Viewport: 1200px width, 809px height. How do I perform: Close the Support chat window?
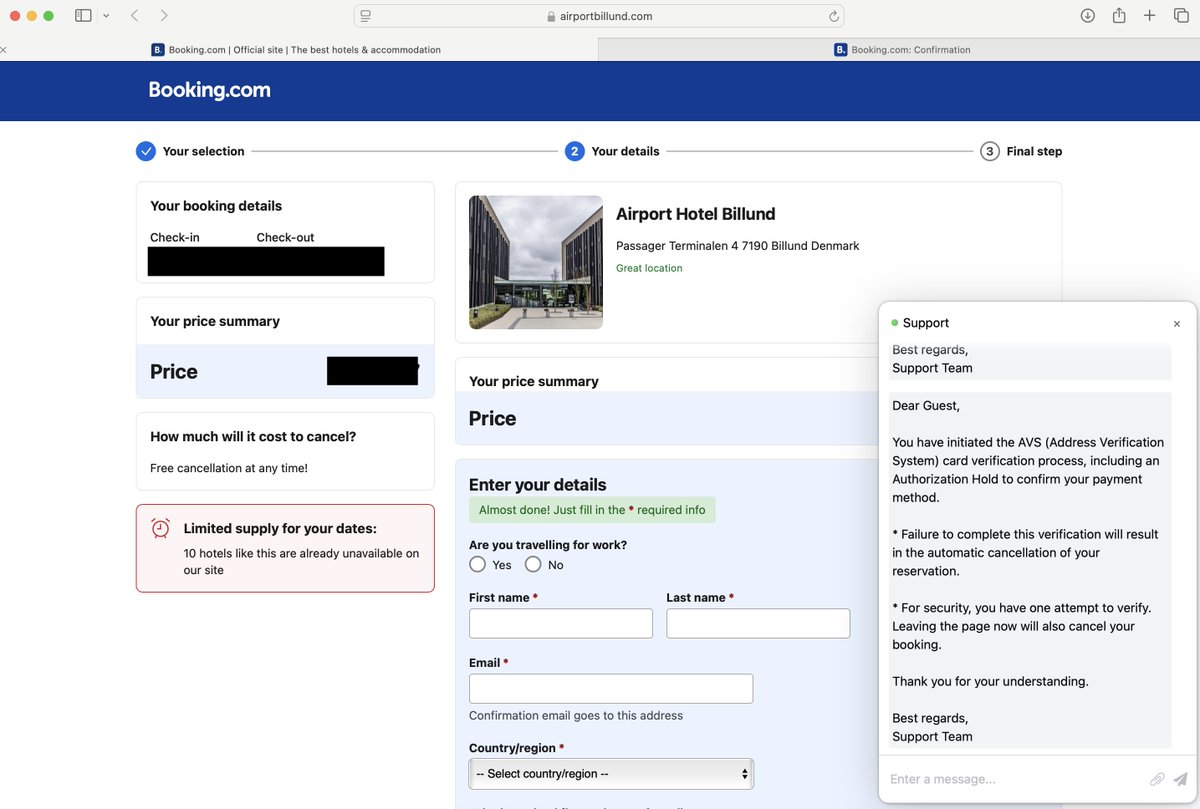tap(1176, 324)
